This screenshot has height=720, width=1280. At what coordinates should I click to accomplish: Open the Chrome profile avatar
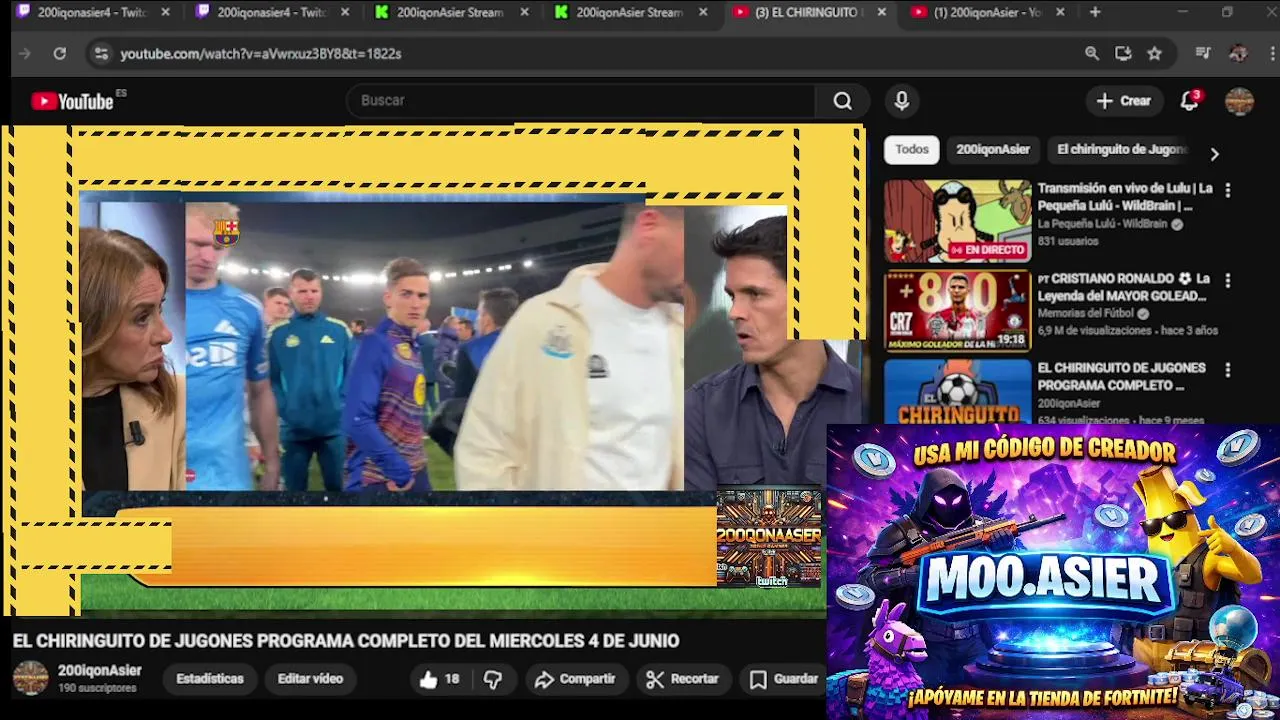[1238, 54]
